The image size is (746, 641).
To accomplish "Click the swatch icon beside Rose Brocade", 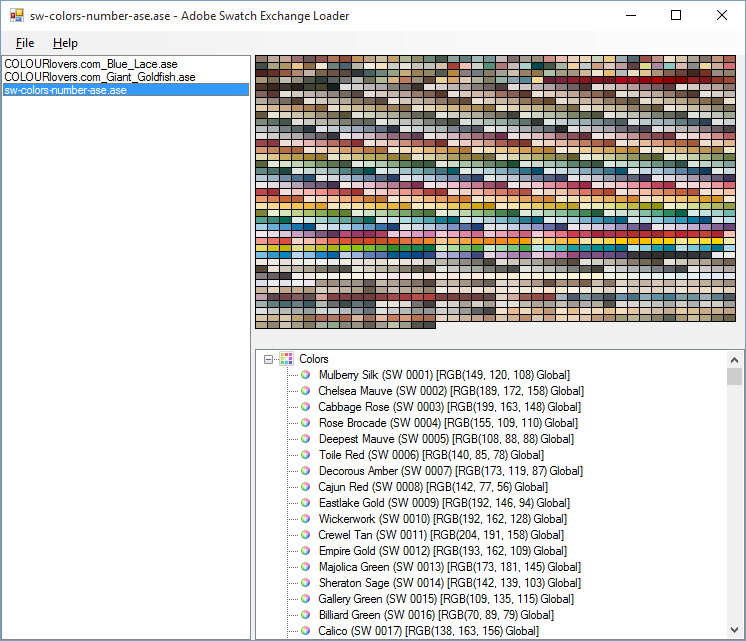I will click(305, 423).
